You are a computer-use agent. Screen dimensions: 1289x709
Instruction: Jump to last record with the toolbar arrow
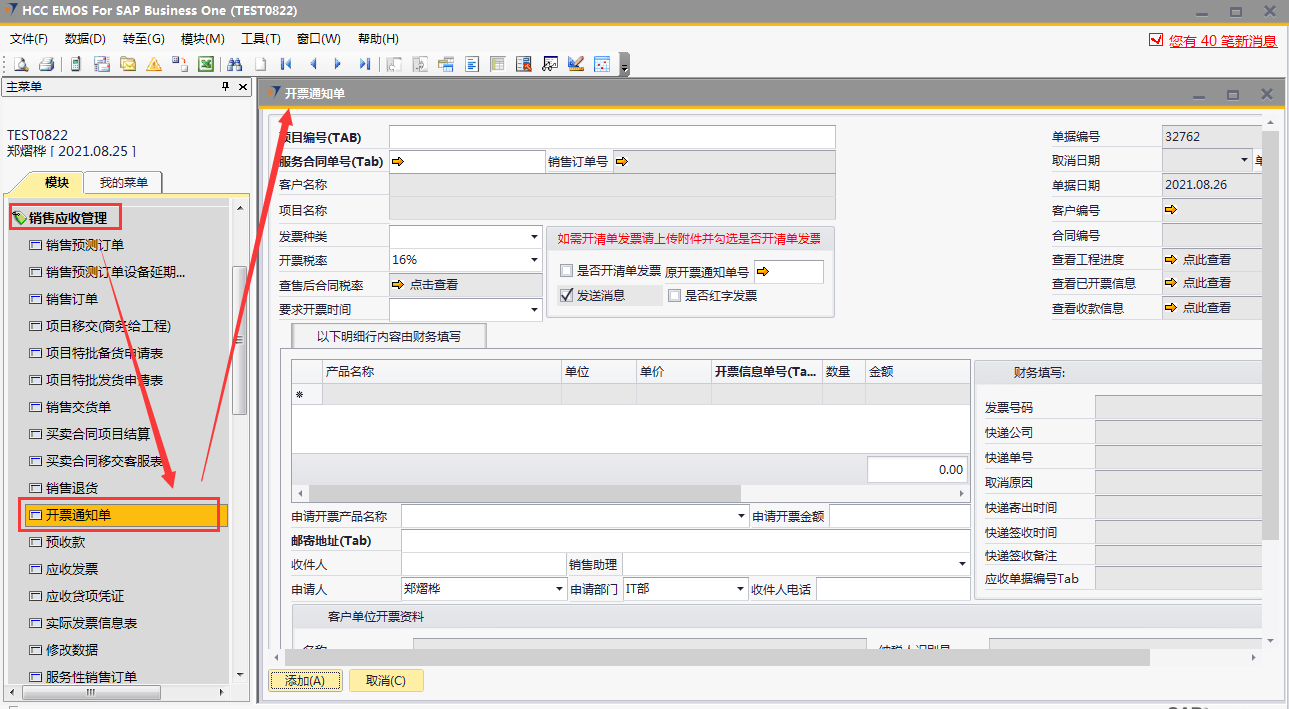click(x=364, y=64)
